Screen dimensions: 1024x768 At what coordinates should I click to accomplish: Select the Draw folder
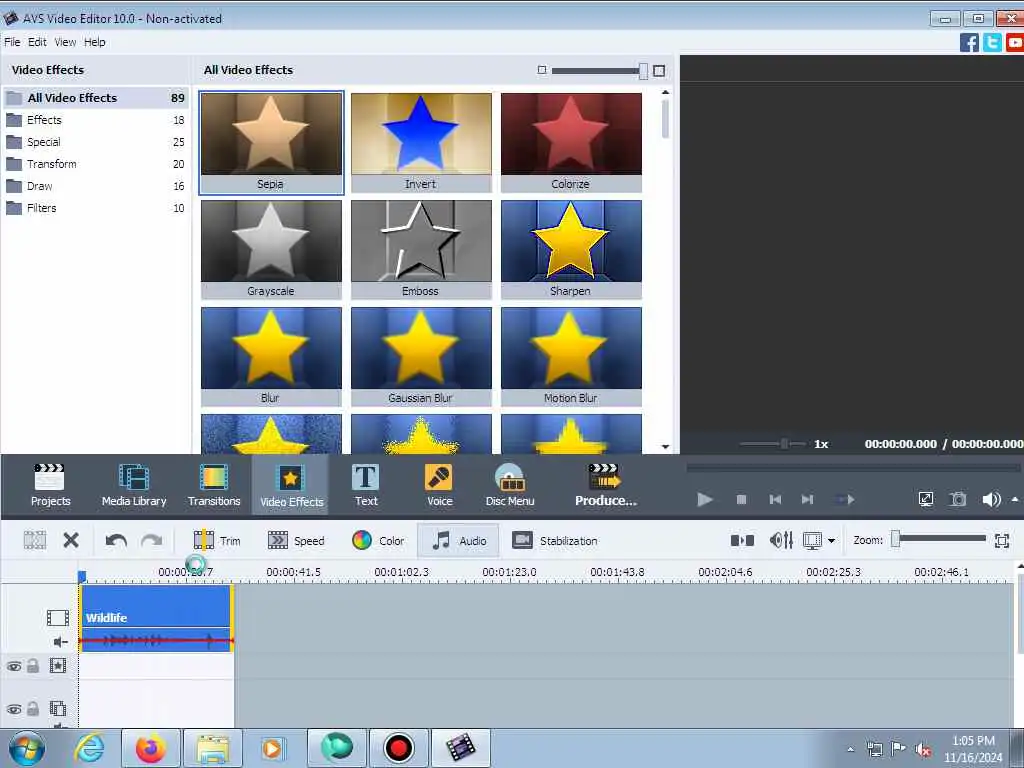coord(95,186)
